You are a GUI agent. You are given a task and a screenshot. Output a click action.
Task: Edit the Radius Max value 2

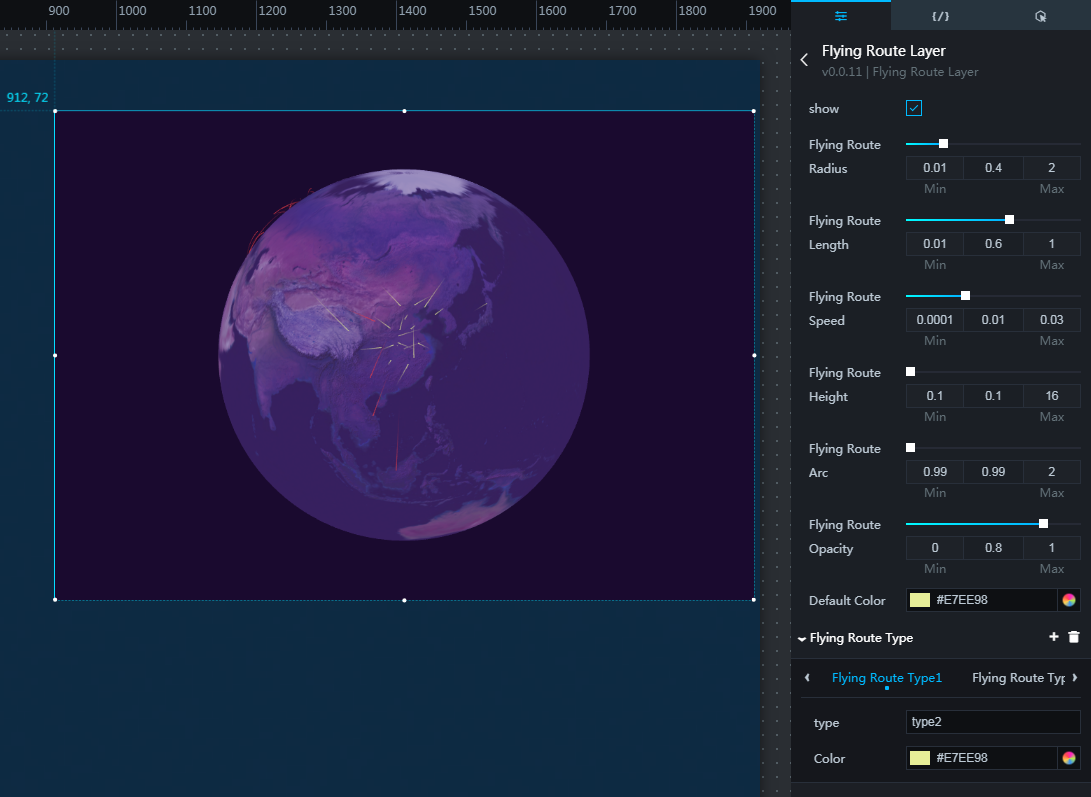tap(1051, 168)
